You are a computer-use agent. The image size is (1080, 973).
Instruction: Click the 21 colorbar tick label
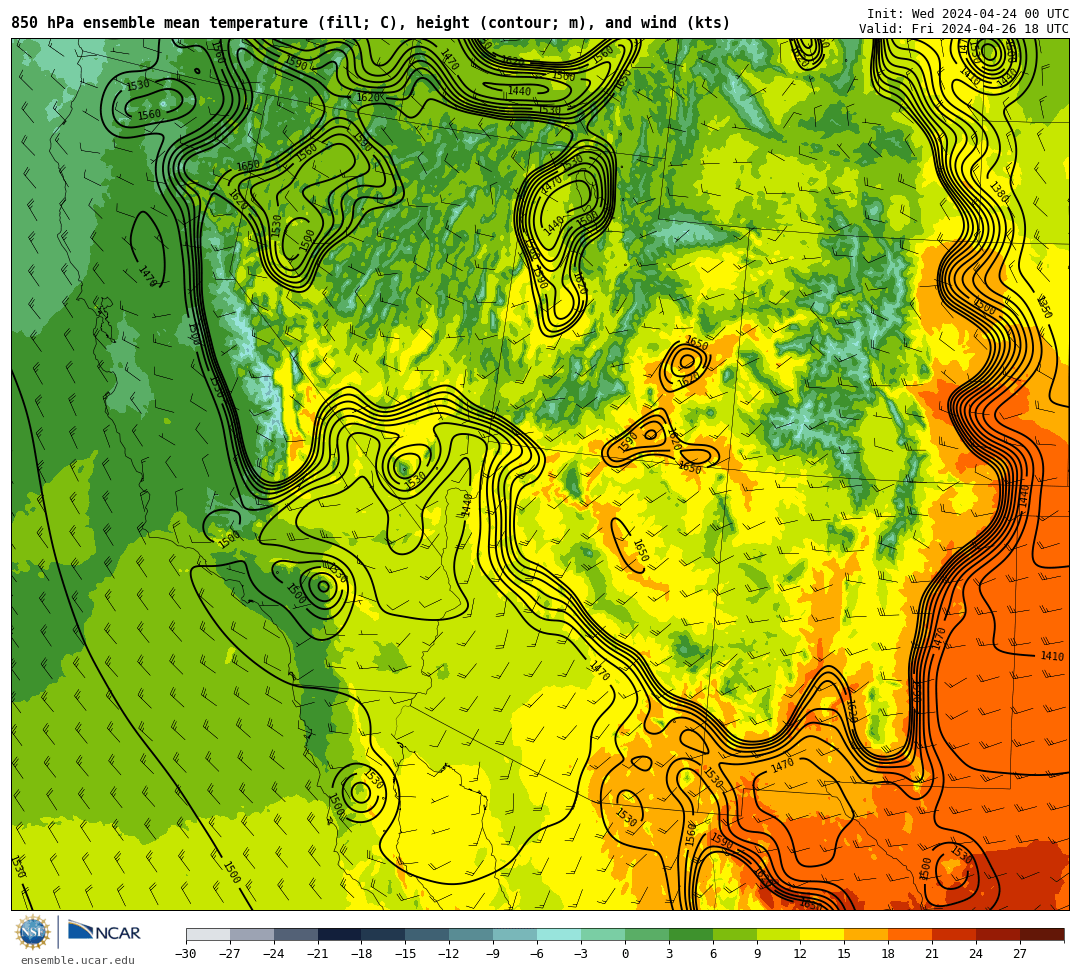coord(933,954)
